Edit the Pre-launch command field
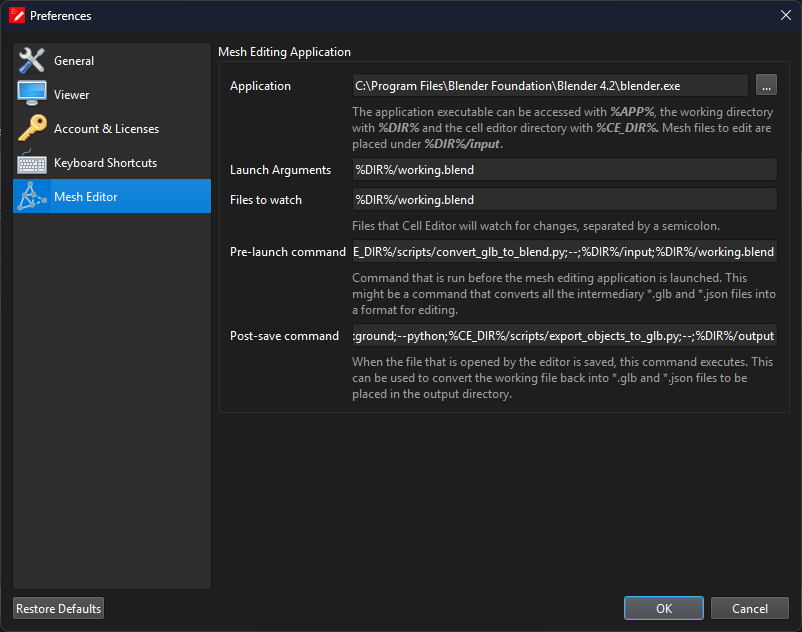Screen dimensions: 802x632 565,252
